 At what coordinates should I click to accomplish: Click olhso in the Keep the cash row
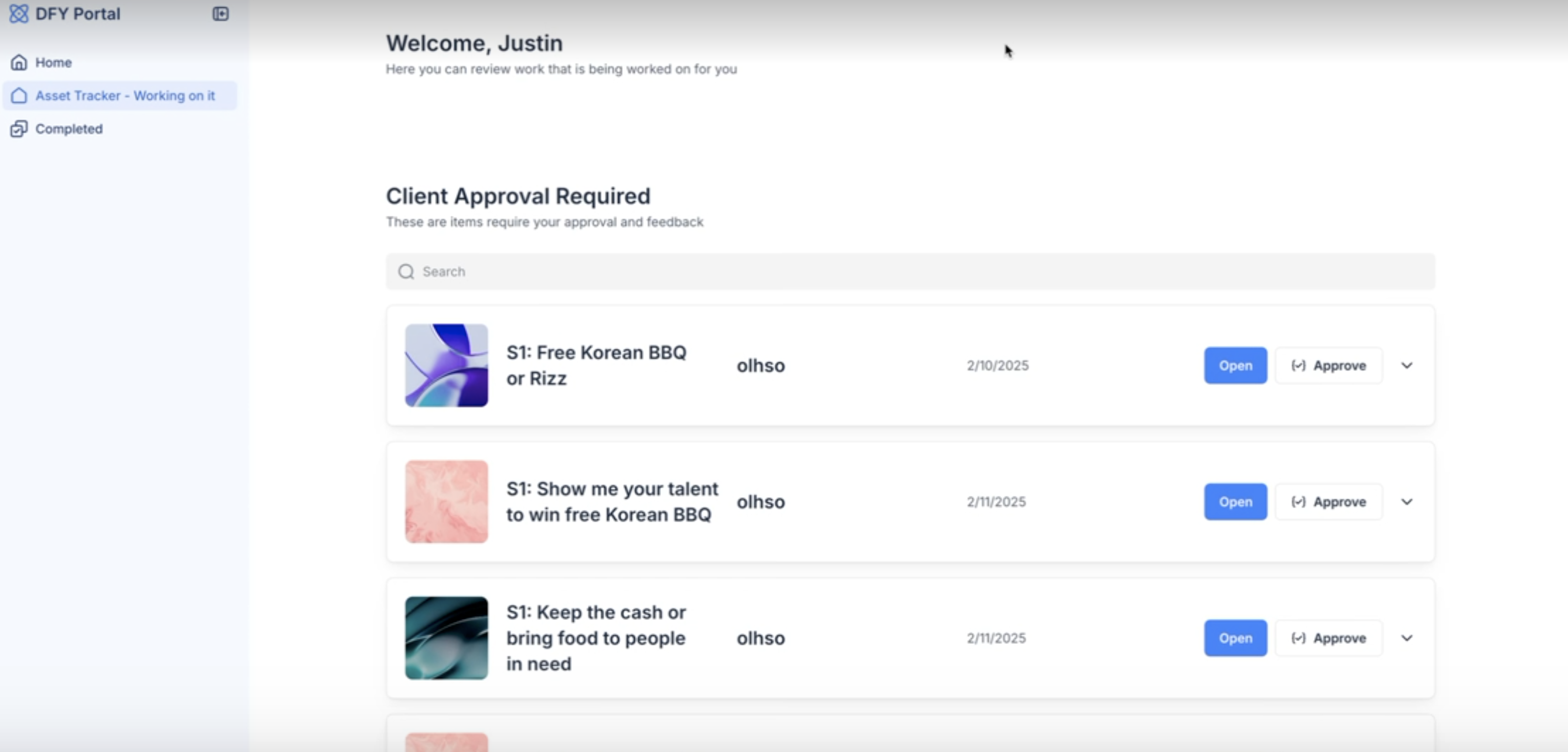click(x=761, y=638)
